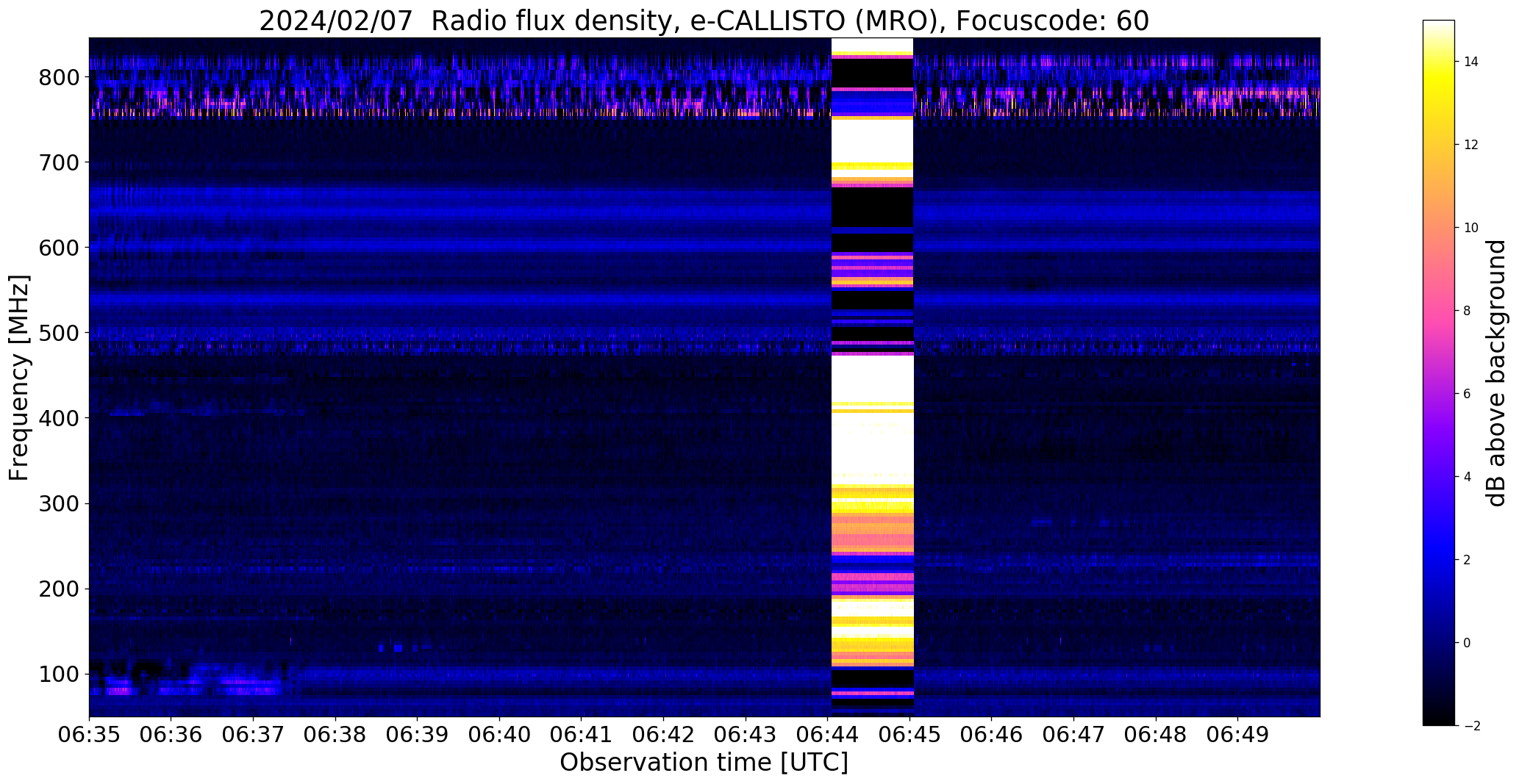
Task: Click the 100 frequency tick label
Action: 59,674
